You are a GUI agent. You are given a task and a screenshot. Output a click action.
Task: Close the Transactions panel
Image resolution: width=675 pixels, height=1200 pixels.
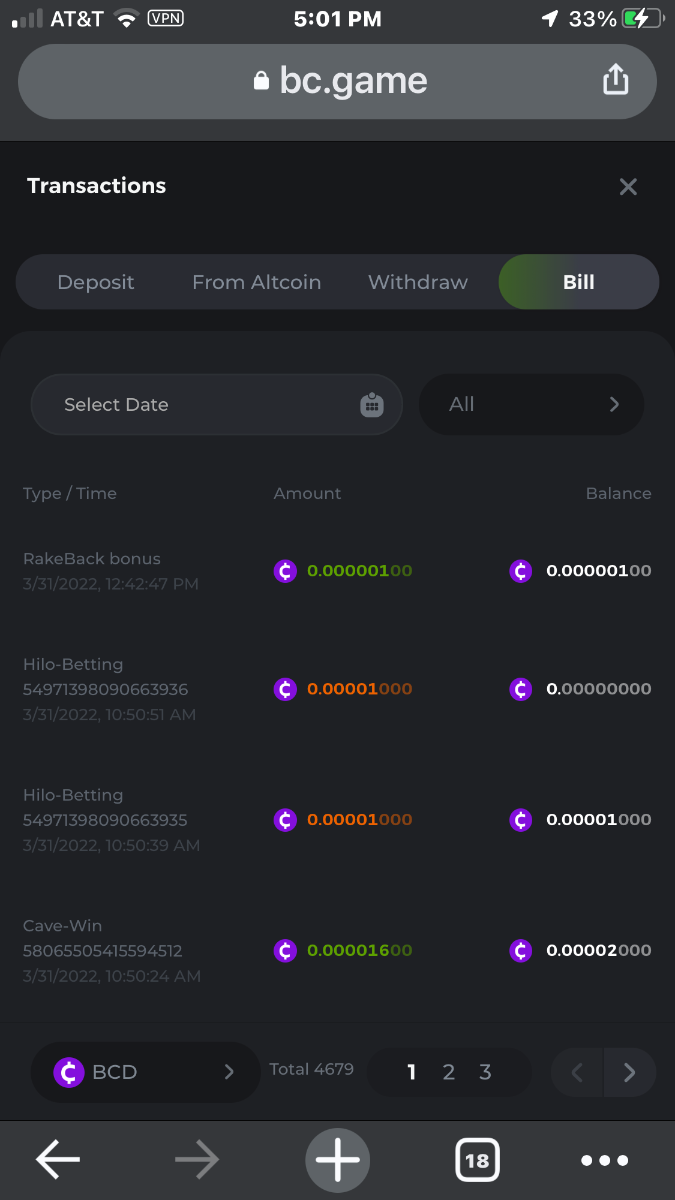pyautogui.click(x=628, y=187)
